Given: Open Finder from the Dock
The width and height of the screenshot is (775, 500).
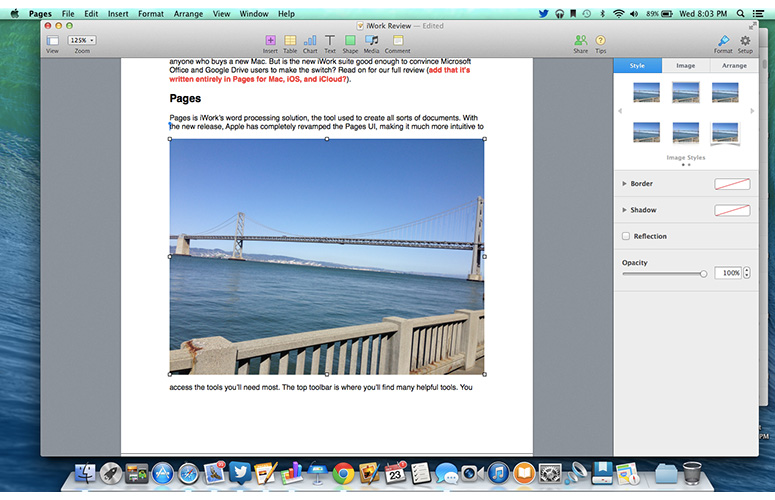Looking at the screenshot, I should [x=85, y=473].
